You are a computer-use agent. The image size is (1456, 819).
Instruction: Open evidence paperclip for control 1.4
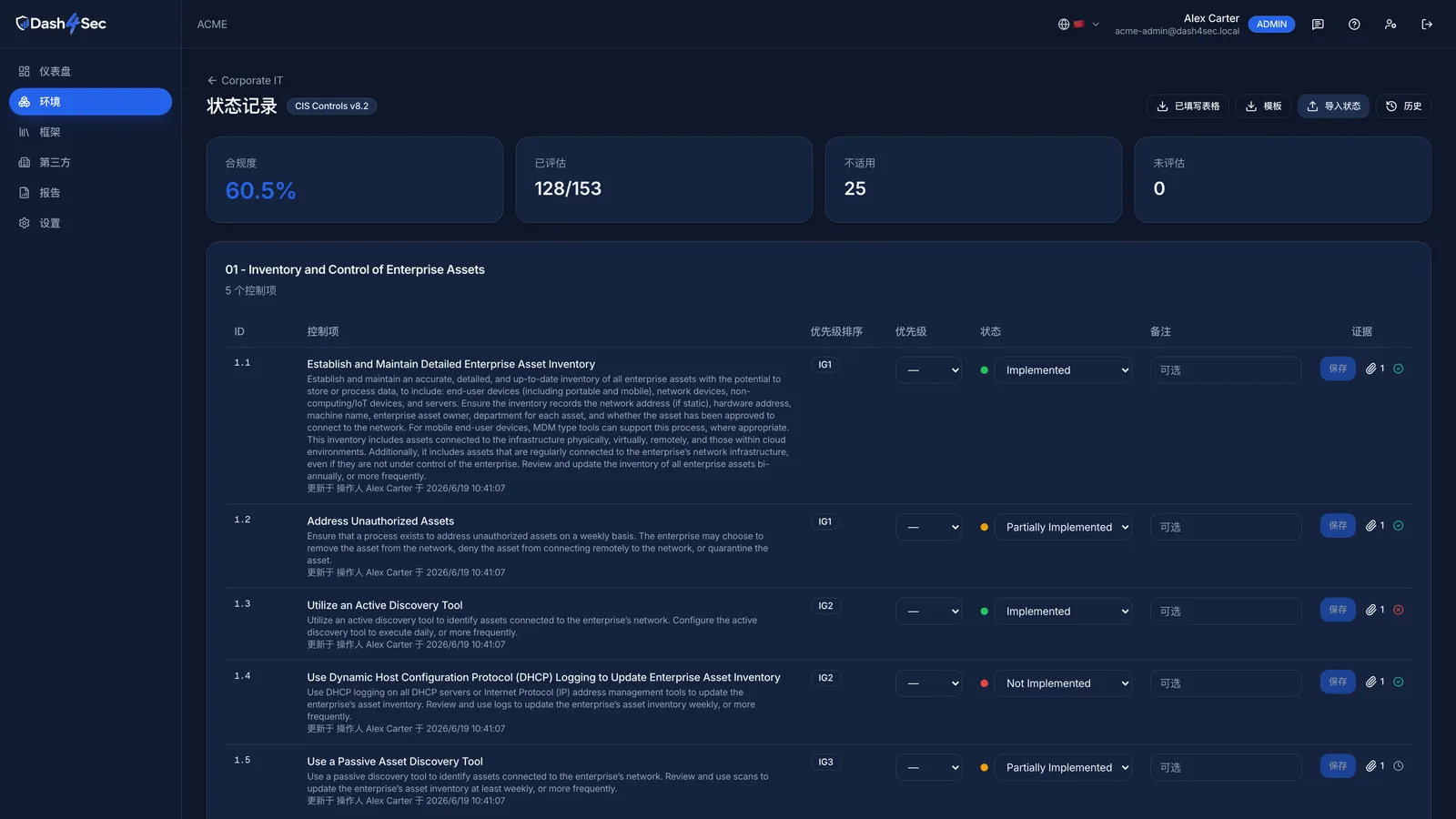pyautogui.click(x=1374, y=682)
